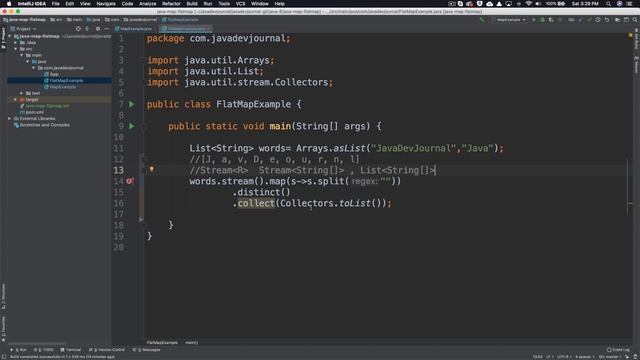Run the FlatMapExample class from gutter
This screenshot has width=640, height=360.
[131, 104]
